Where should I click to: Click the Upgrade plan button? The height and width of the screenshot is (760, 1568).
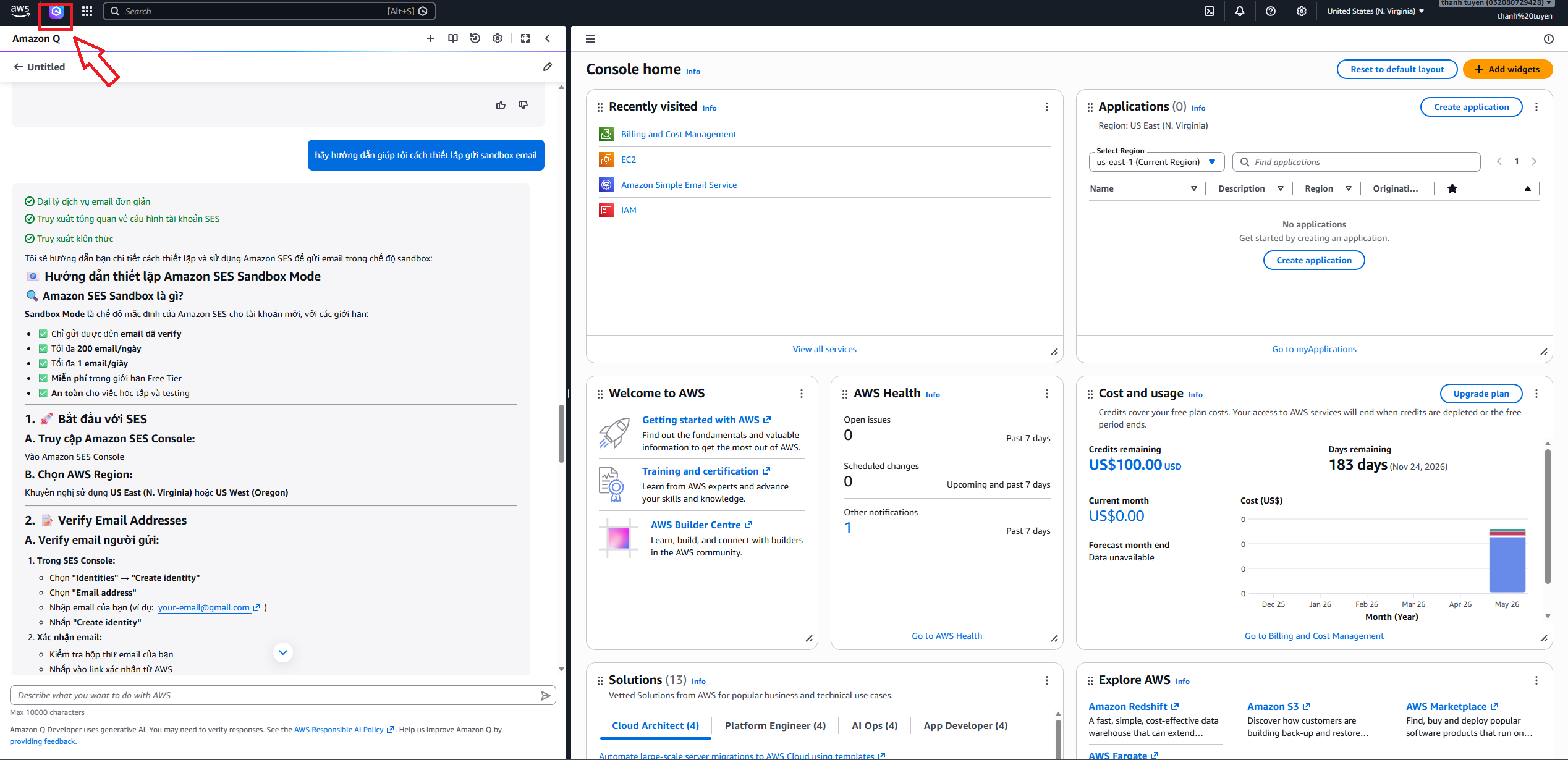pos(1481,394)
